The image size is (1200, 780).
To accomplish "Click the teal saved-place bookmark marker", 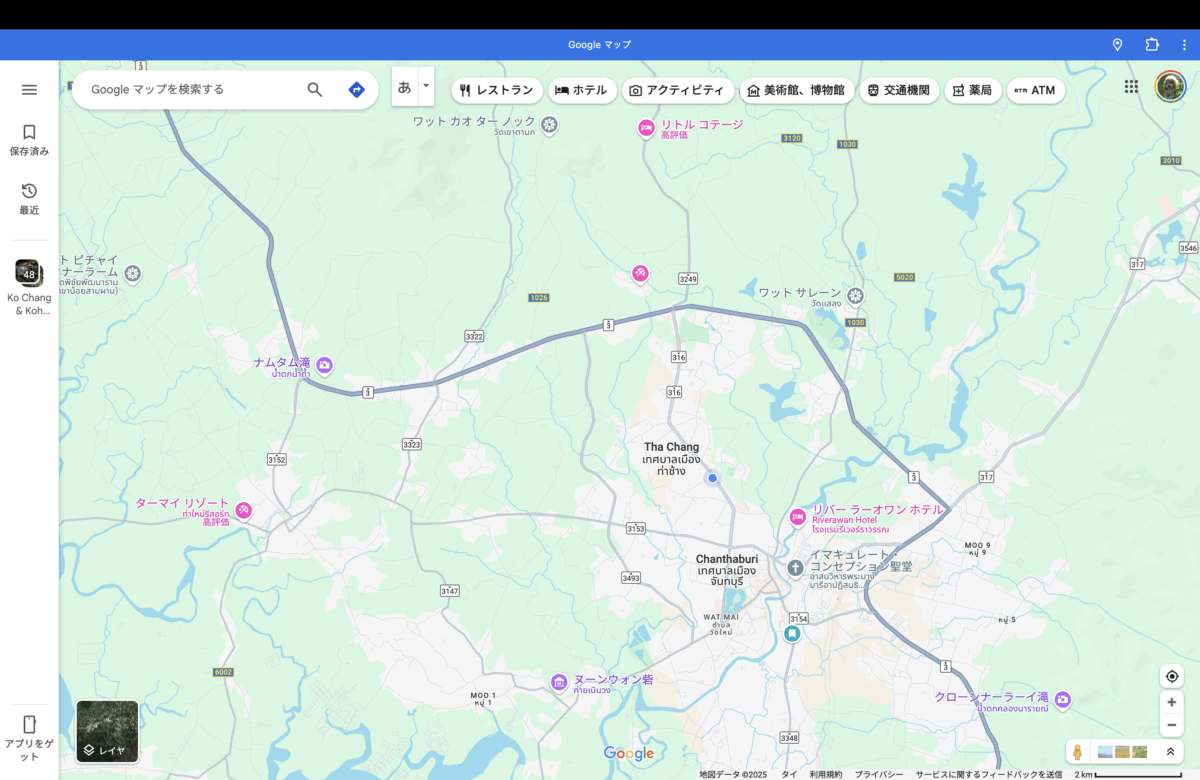I will pos(792,634).
